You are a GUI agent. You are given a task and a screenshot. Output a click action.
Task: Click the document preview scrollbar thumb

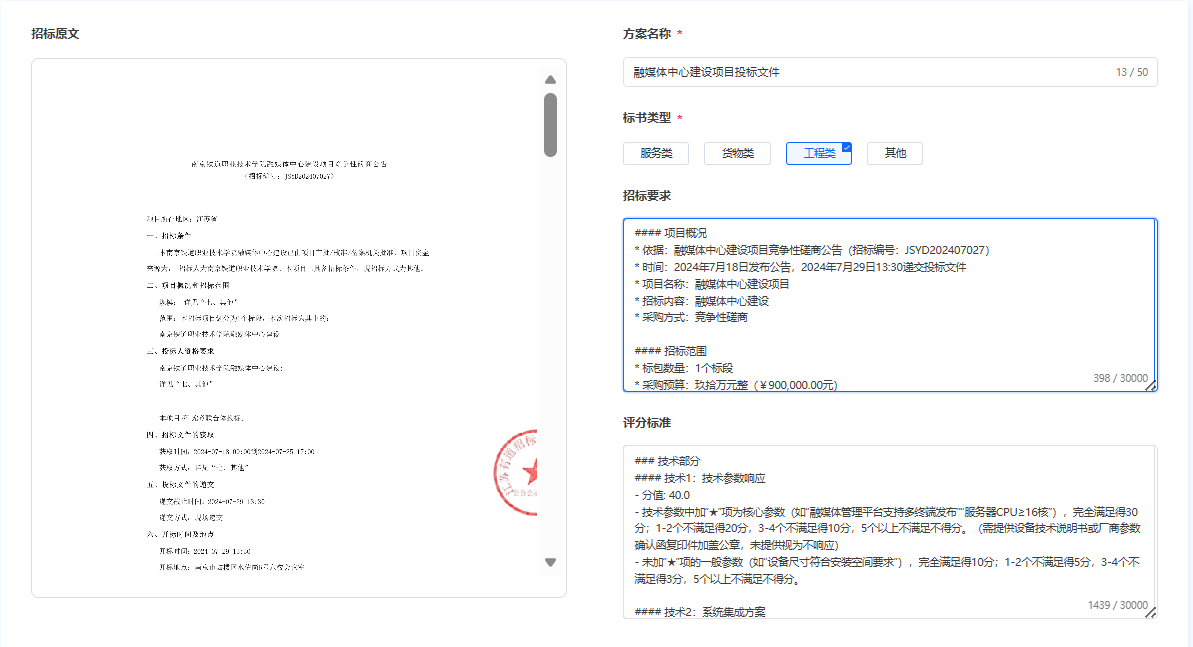550,125
